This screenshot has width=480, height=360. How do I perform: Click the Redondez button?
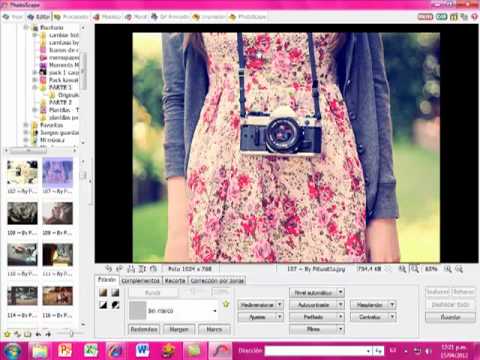pos(144,329)
